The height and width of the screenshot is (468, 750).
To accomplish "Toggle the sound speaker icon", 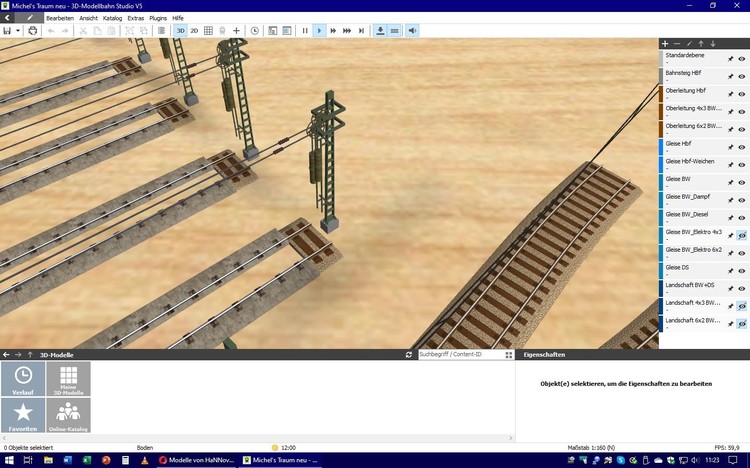I will click(x=412, y=31).
